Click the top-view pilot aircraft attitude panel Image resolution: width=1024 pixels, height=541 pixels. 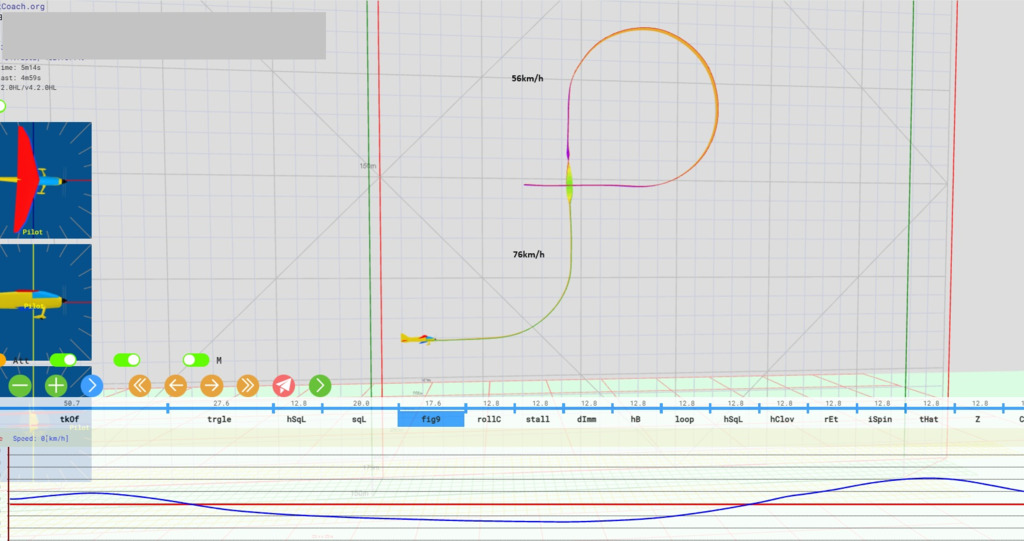pyautogui.click(x=46, y=180)
